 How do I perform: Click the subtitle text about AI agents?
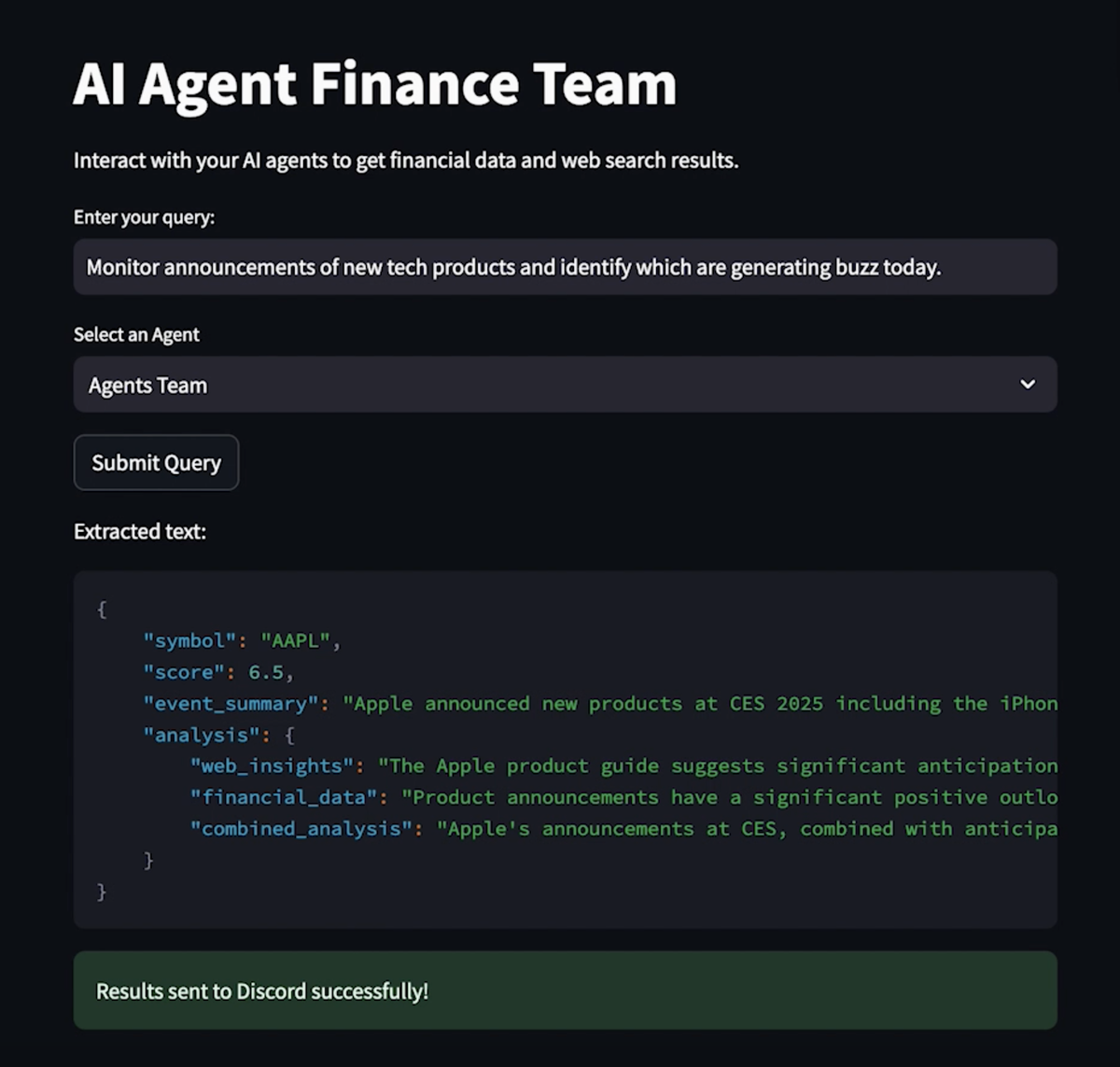406,161
